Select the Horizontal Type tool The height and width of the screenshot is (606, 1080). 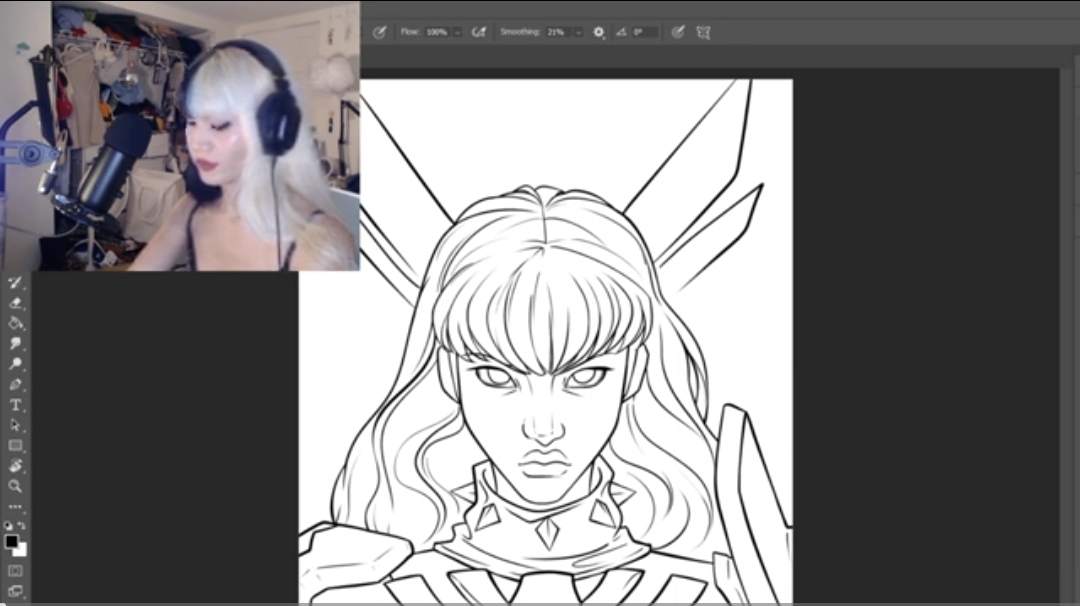(x=16, y=405)
